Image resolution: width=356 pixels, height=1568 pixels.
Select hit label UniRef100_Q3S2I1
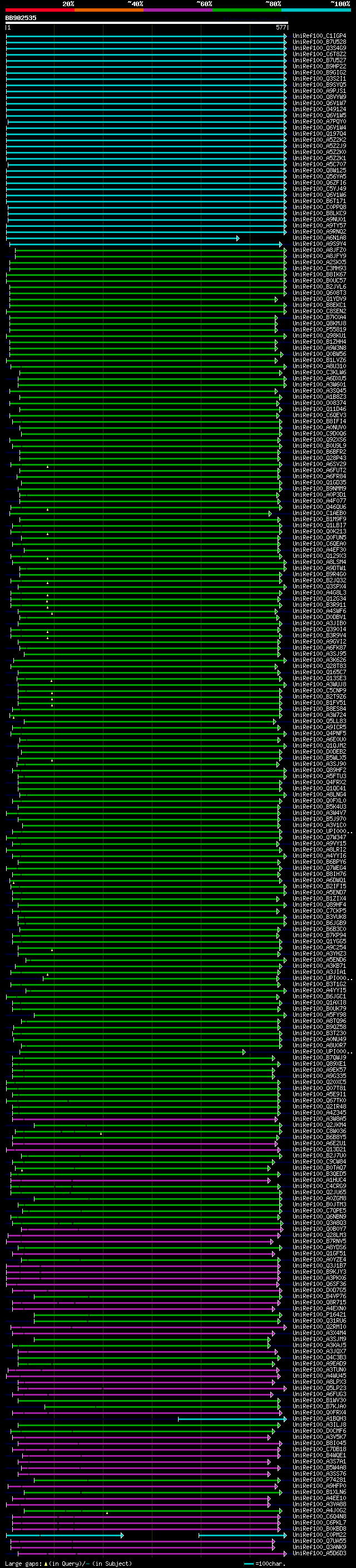[x=319, y=78]
